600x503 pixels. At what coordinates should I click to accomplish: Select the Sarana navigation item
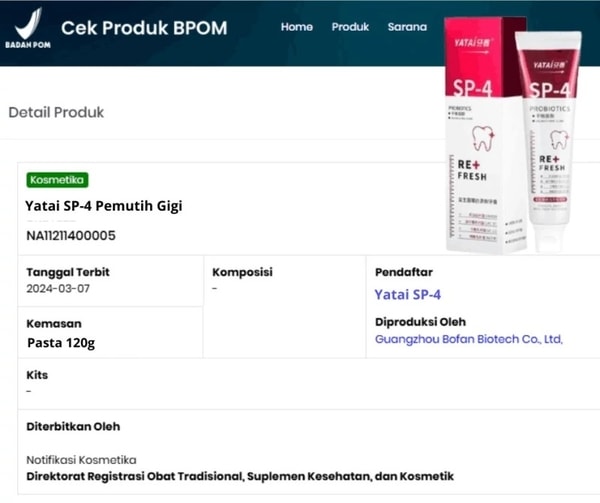point(407,27)
